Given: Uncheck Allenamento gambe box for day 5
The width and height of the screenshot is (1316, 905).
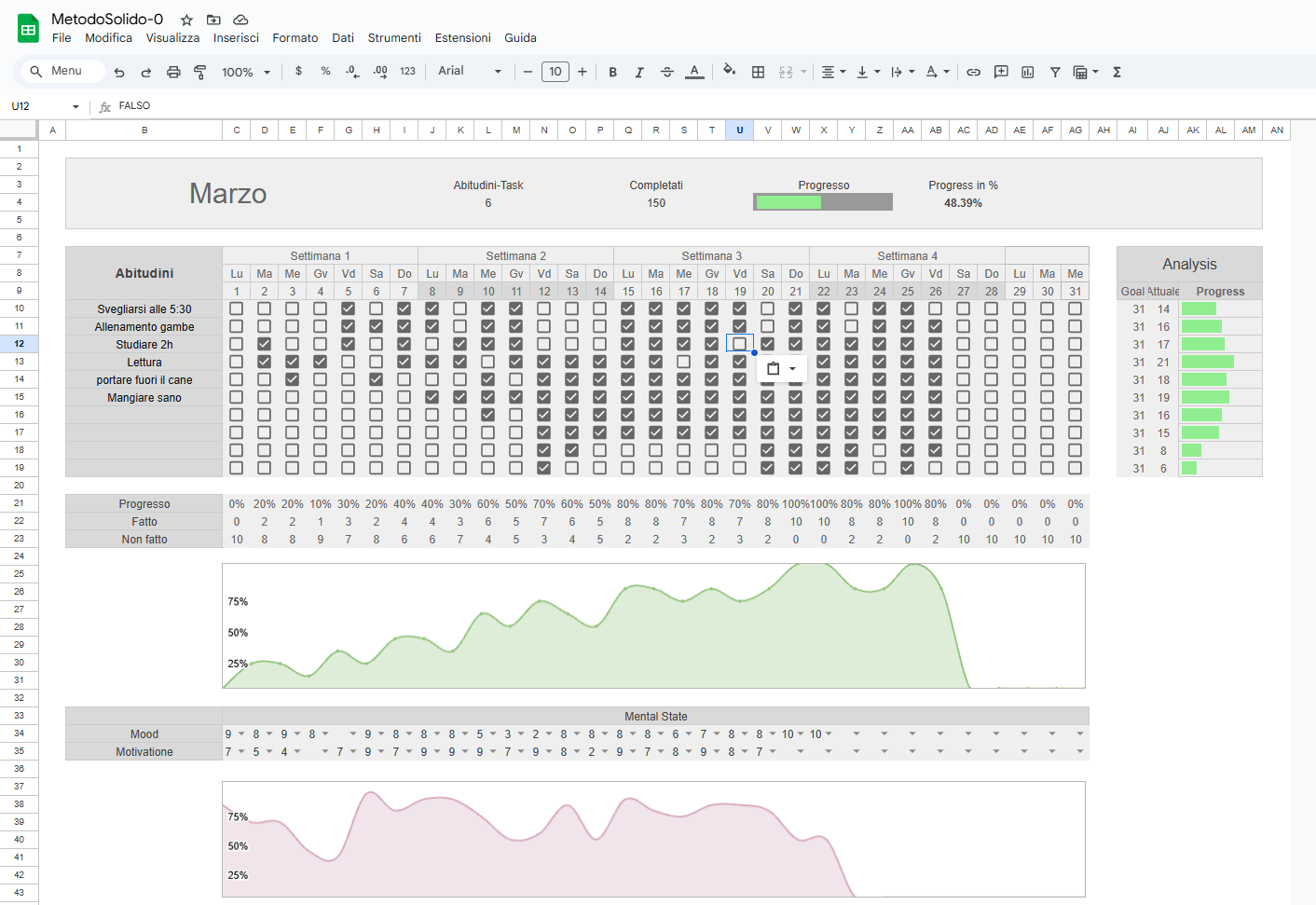Looking at the screenshot, I should click(349, 326).
